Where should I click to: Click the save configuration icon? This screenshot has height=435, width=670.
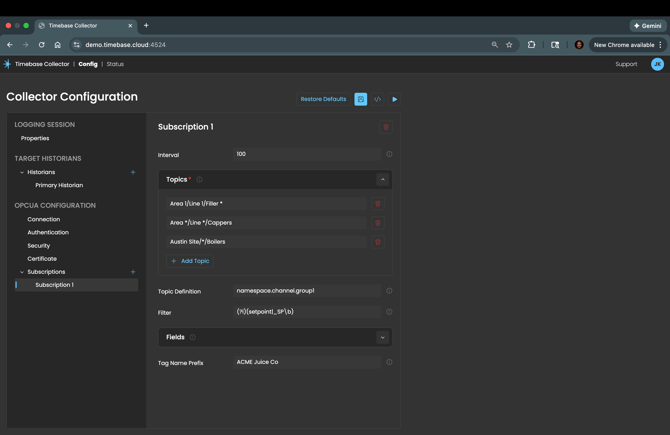[x=361, y=99]
